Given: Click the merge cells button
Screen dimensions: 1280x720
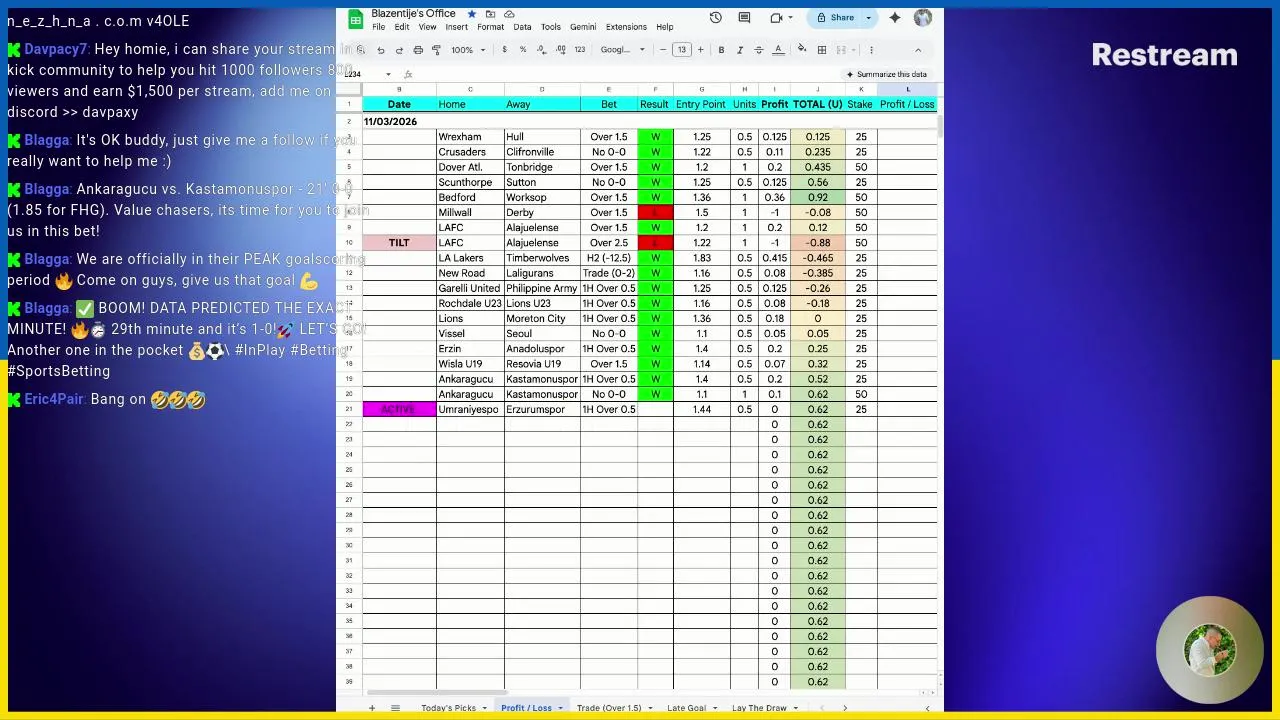Looking at the screenshot, I should (x=841, y=50).
